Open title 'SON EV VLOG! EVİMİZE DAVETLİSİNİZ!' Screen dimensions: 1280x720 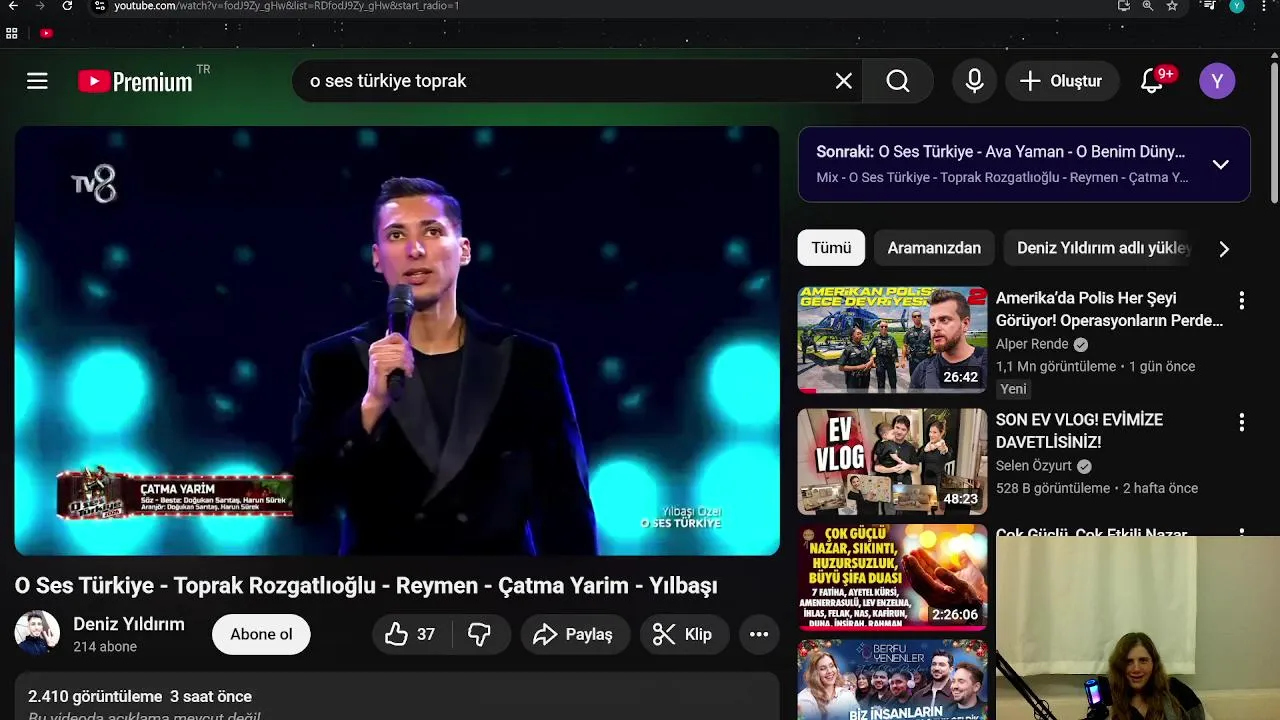(1079, 431)
